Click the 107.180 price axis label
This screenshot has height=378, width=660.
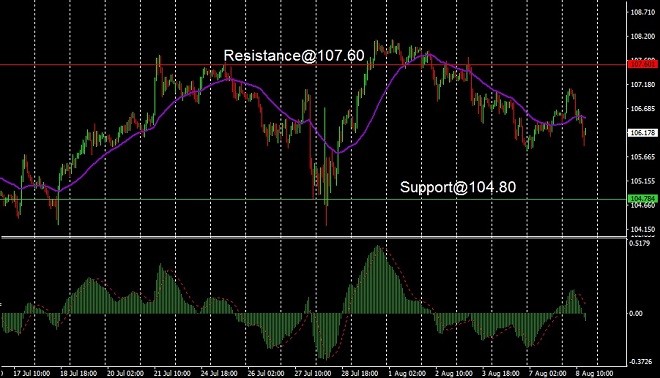(x=642, y=85)
